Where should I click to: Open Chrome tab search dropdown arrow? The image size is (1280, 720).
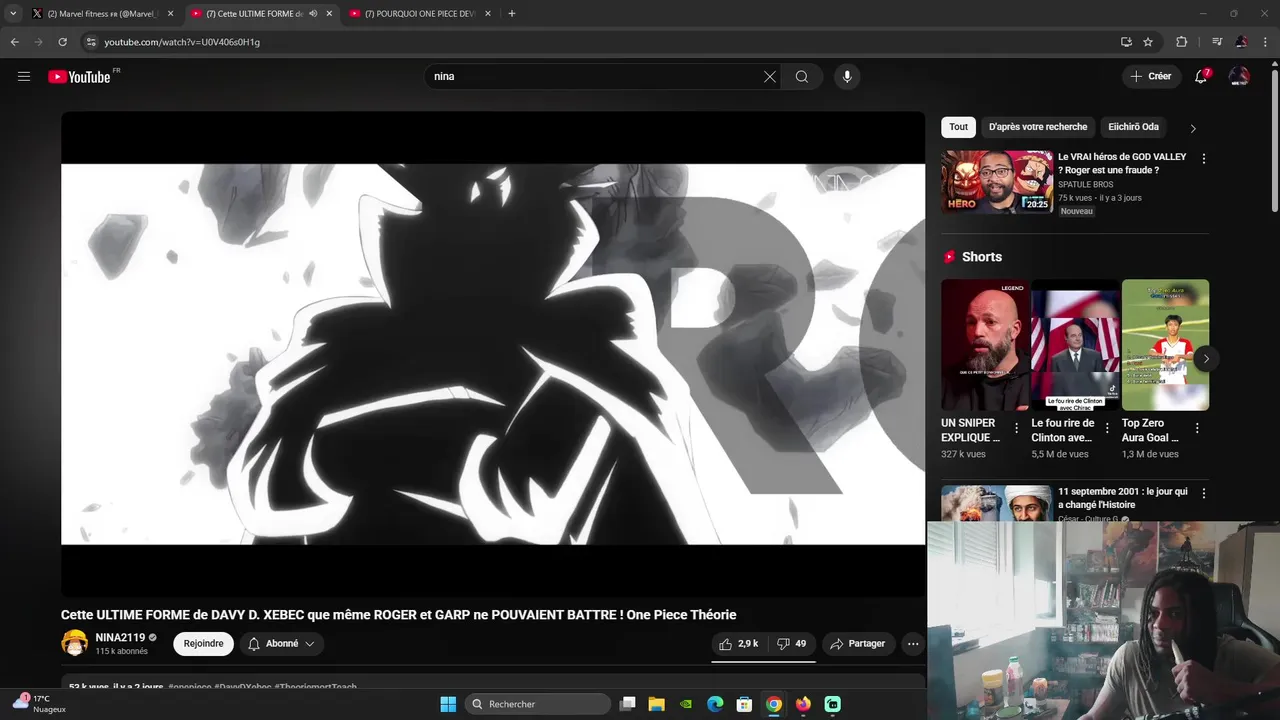(x=12, y=14)
